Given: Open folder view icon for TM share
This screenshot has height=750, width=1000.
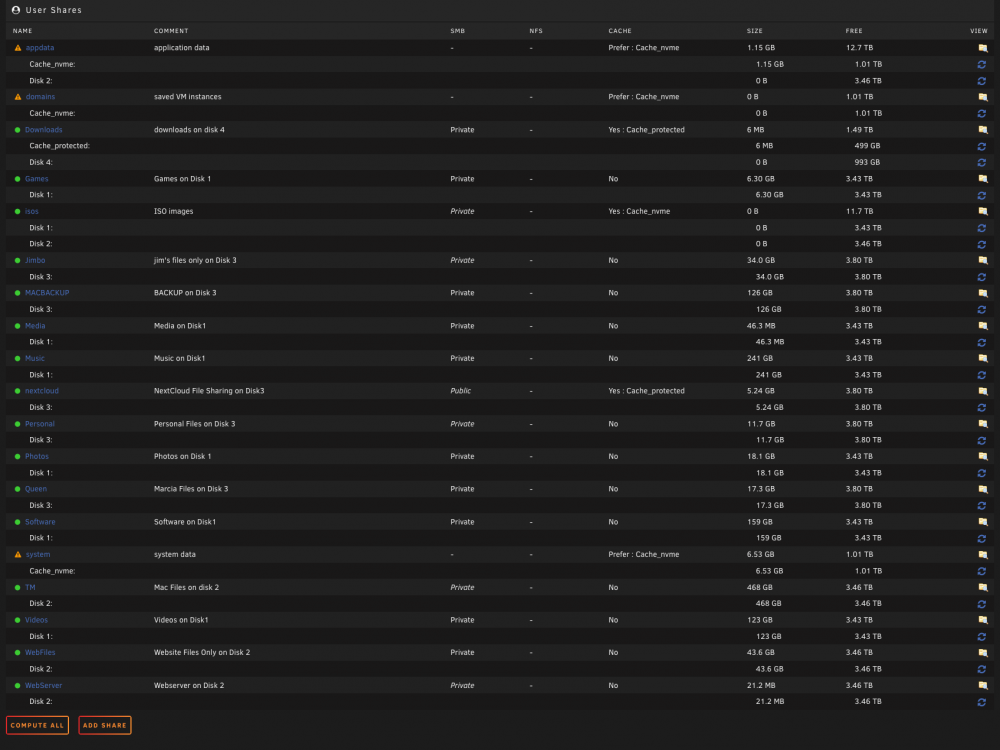Looking at the screenshot, I should [x=982, y=587].
